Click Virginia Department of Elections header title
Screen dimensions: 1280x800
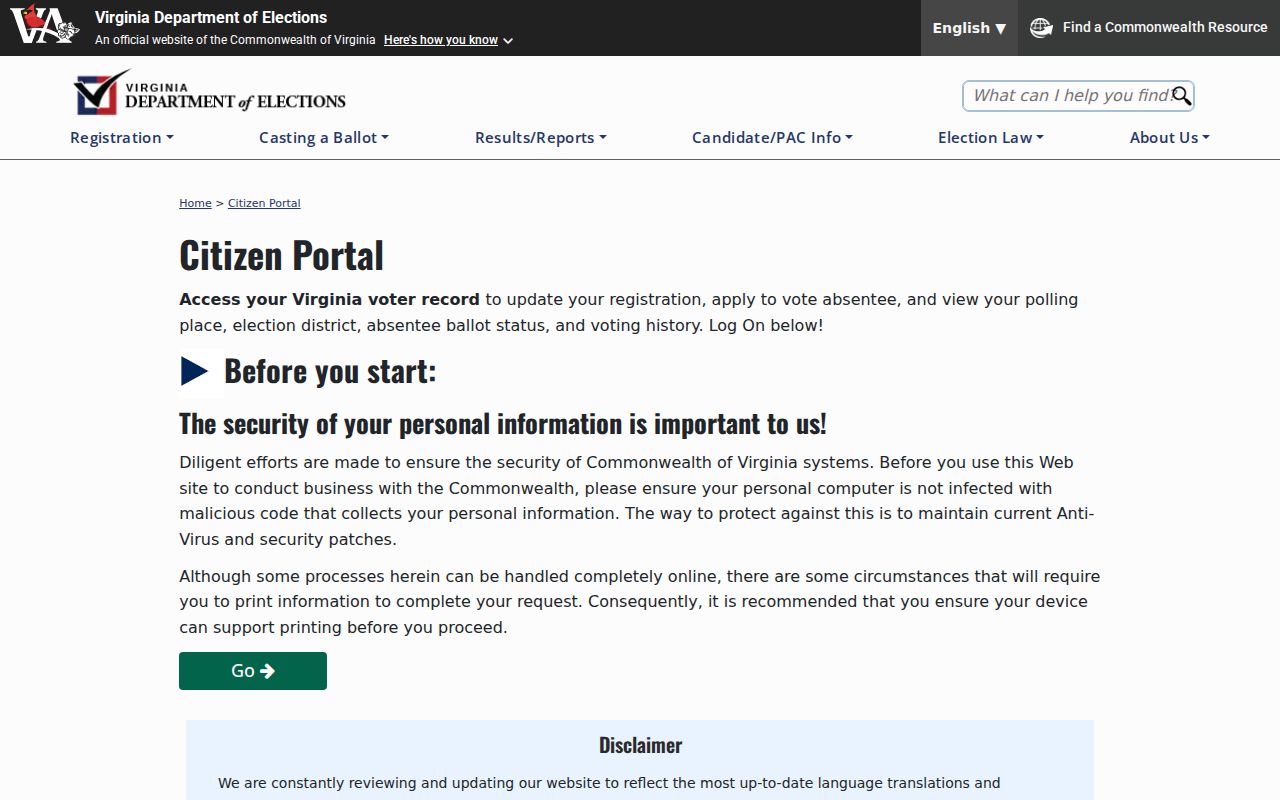(211, 17)
